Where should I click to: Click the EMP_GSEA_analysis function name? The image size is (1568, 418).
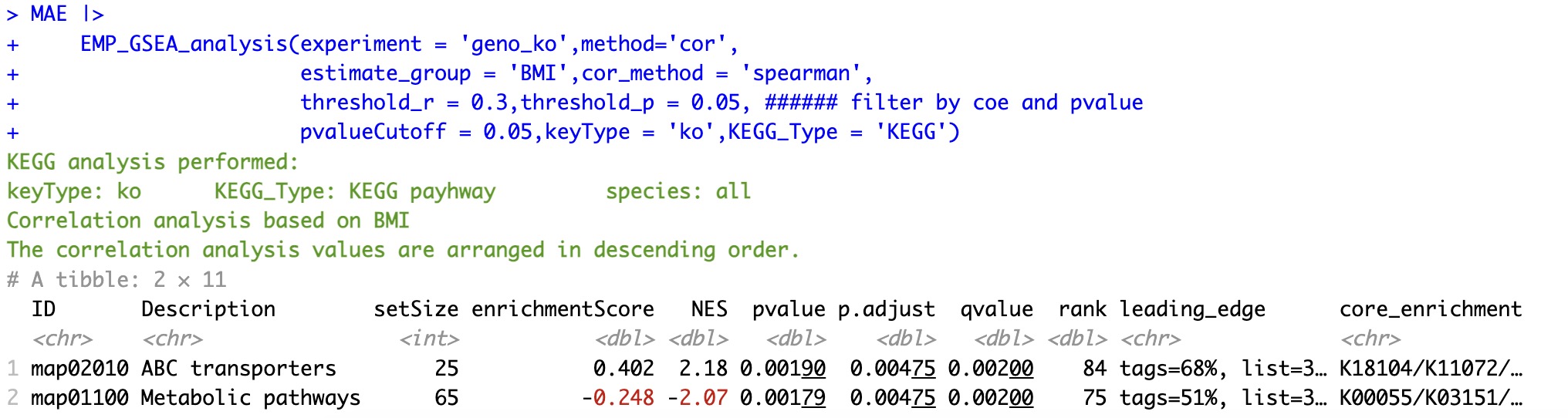[x=184, y=44]
